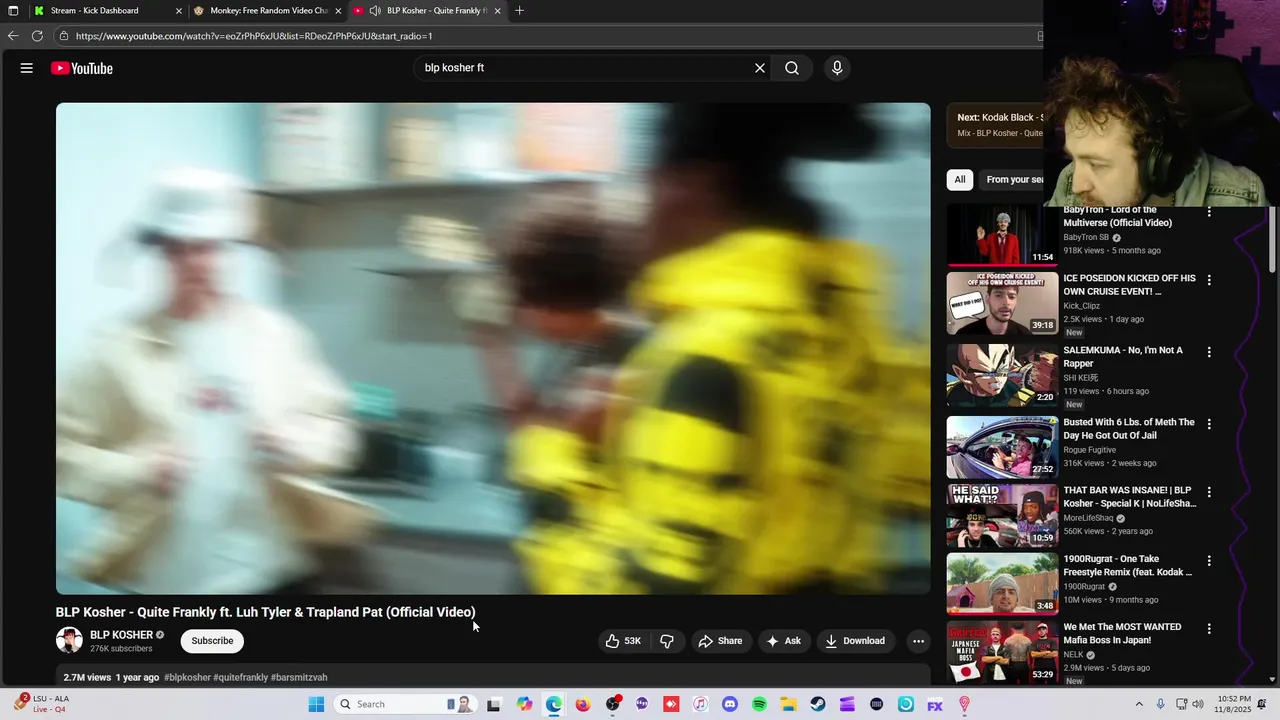Open Ice Poseidon cruise event video thumbnail
1280x720 pixels.
1002,303
